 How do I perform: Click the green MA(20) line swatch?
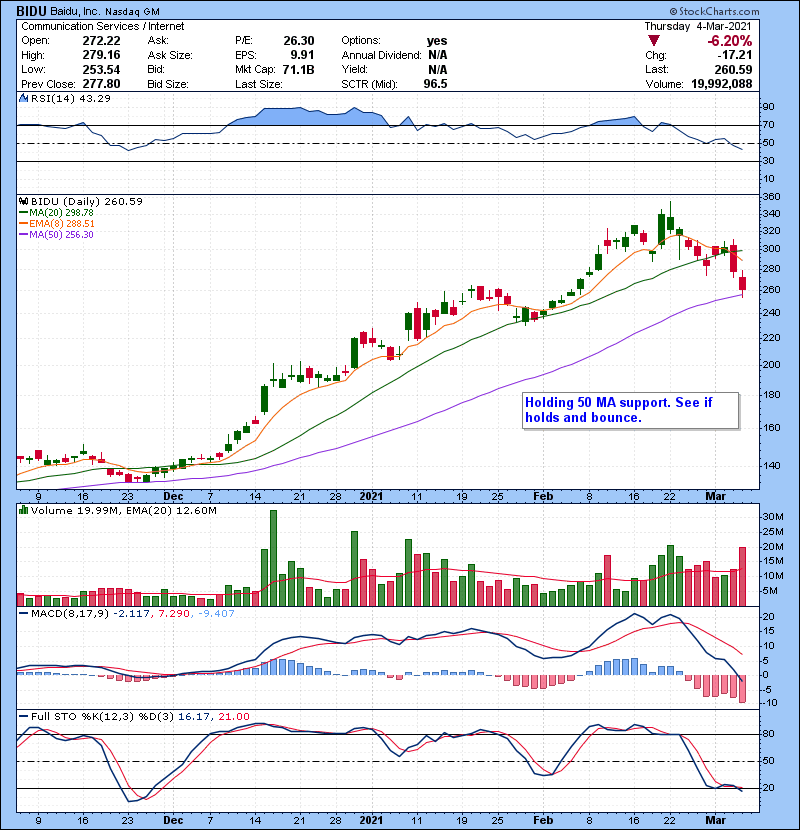click(x=24, y=212)
